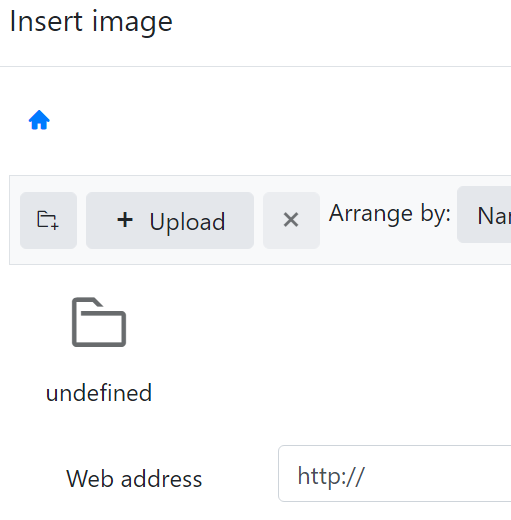Click the cross icon next to Upload
This screenshot has width=511, height=520.
291,220
